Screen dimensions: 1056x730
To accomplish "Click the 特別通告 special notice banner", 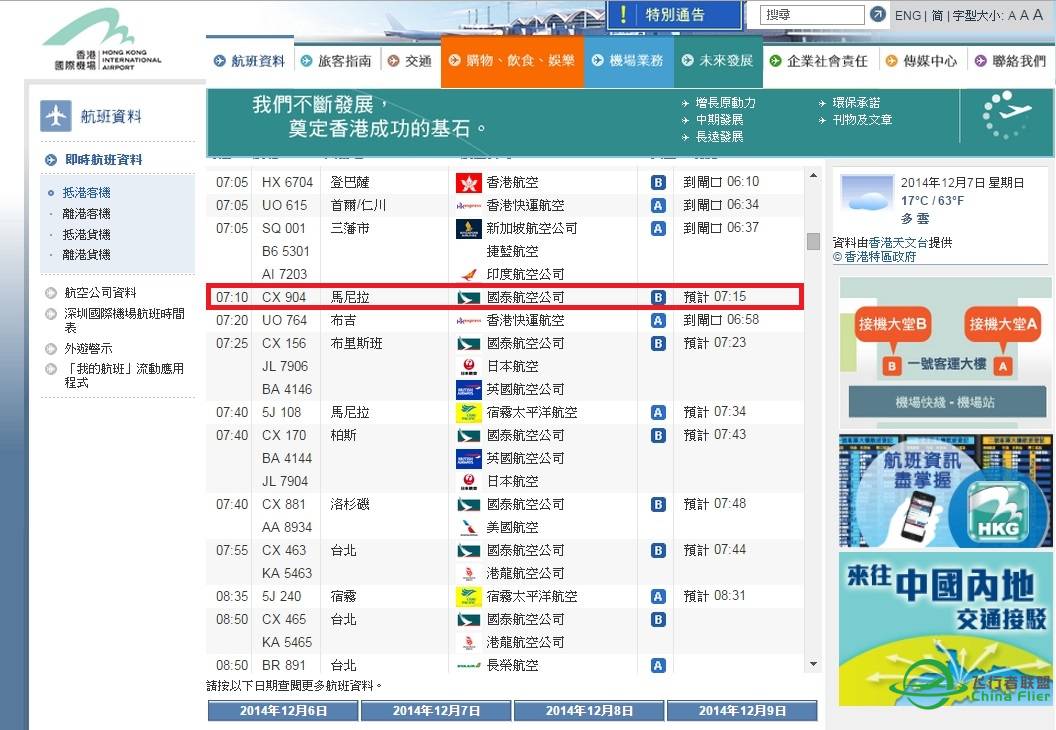I will pos(673,15).
